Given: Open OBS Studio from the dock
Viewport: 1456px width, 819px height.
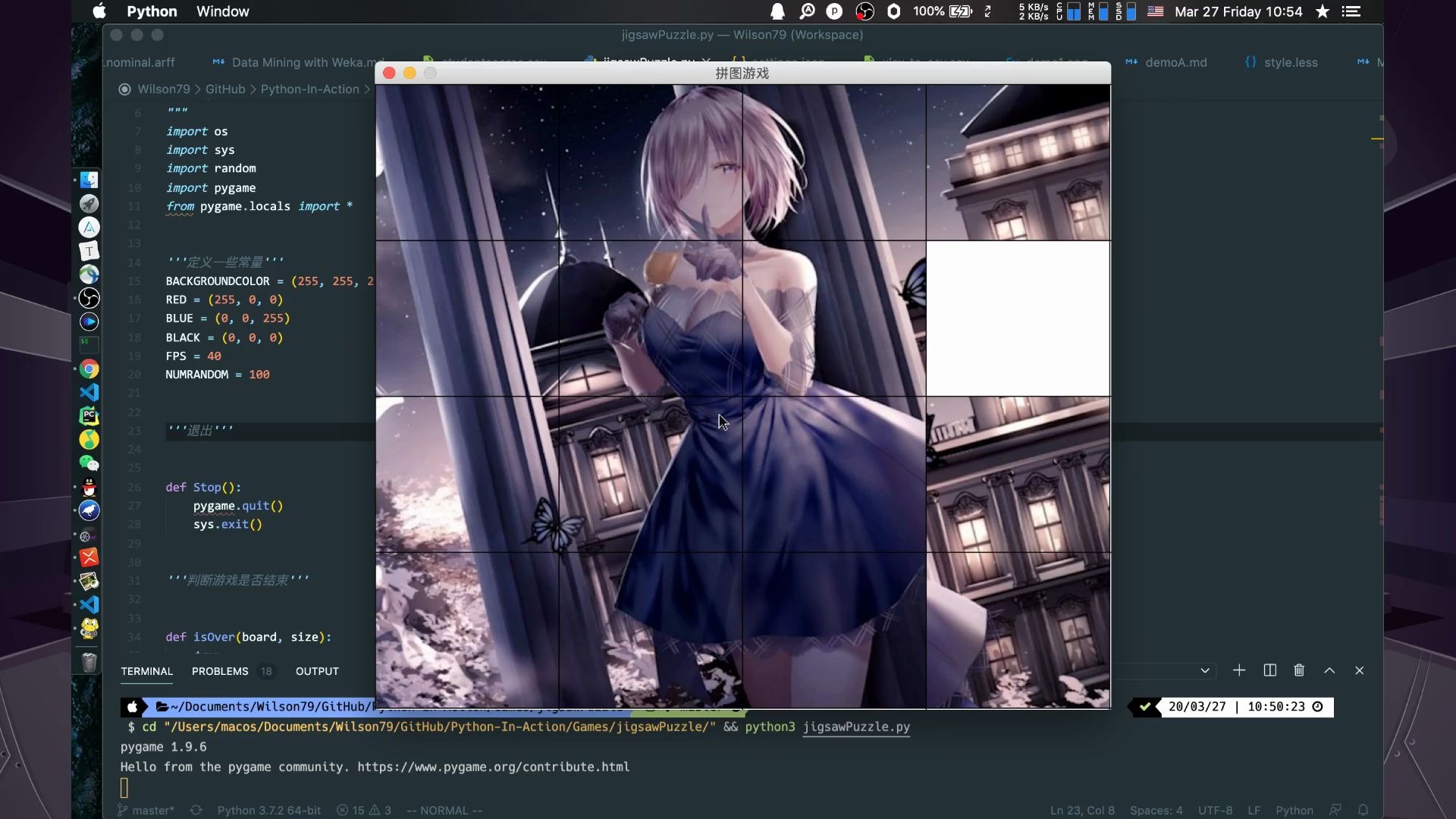Looking at the screenshot, I should pyautogui.click(x=89, y=298).
